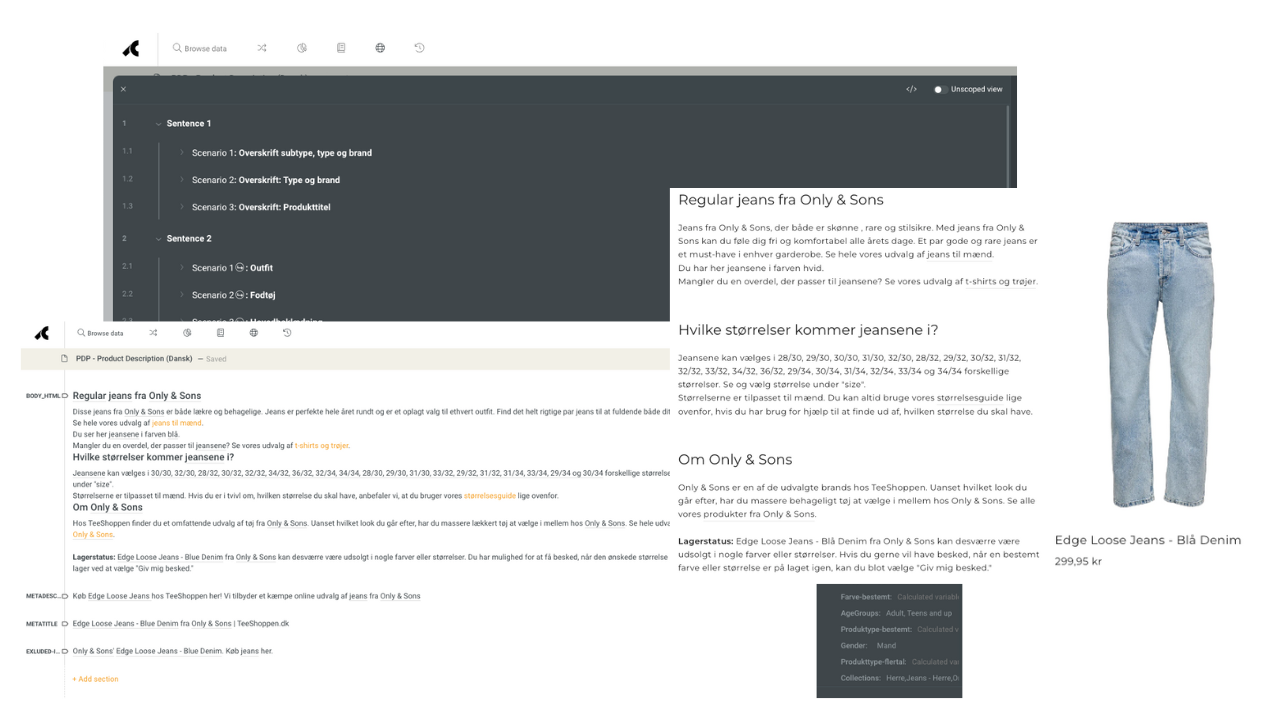Click the BODY_HTML section tag icon
Image resolution: width=1280 pixels, height=720 pixels.
pos(65,396)
